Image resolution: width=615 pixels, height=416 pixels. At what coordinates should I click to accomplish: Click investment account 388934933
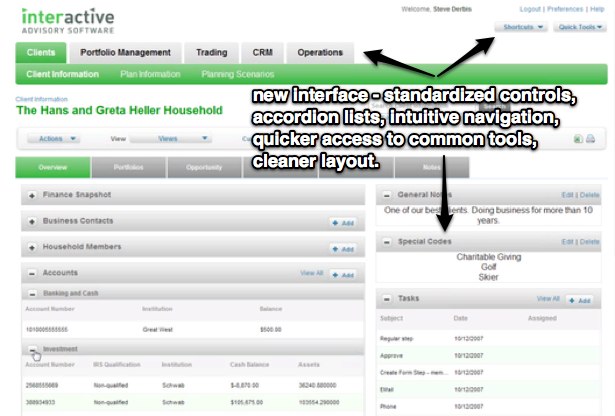click(x=40, y=402)
